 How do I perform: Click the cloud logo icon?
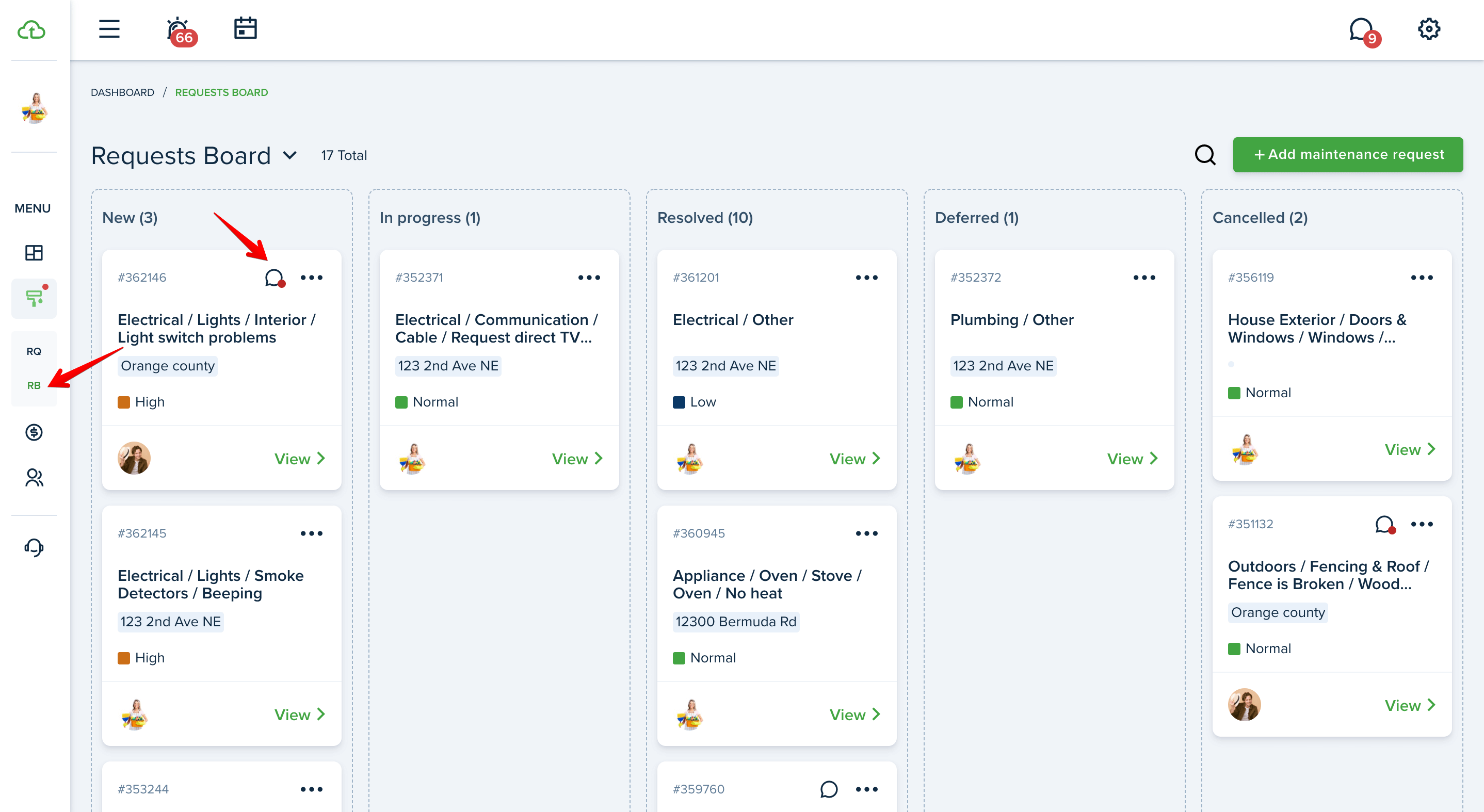[x=31, y=29]
